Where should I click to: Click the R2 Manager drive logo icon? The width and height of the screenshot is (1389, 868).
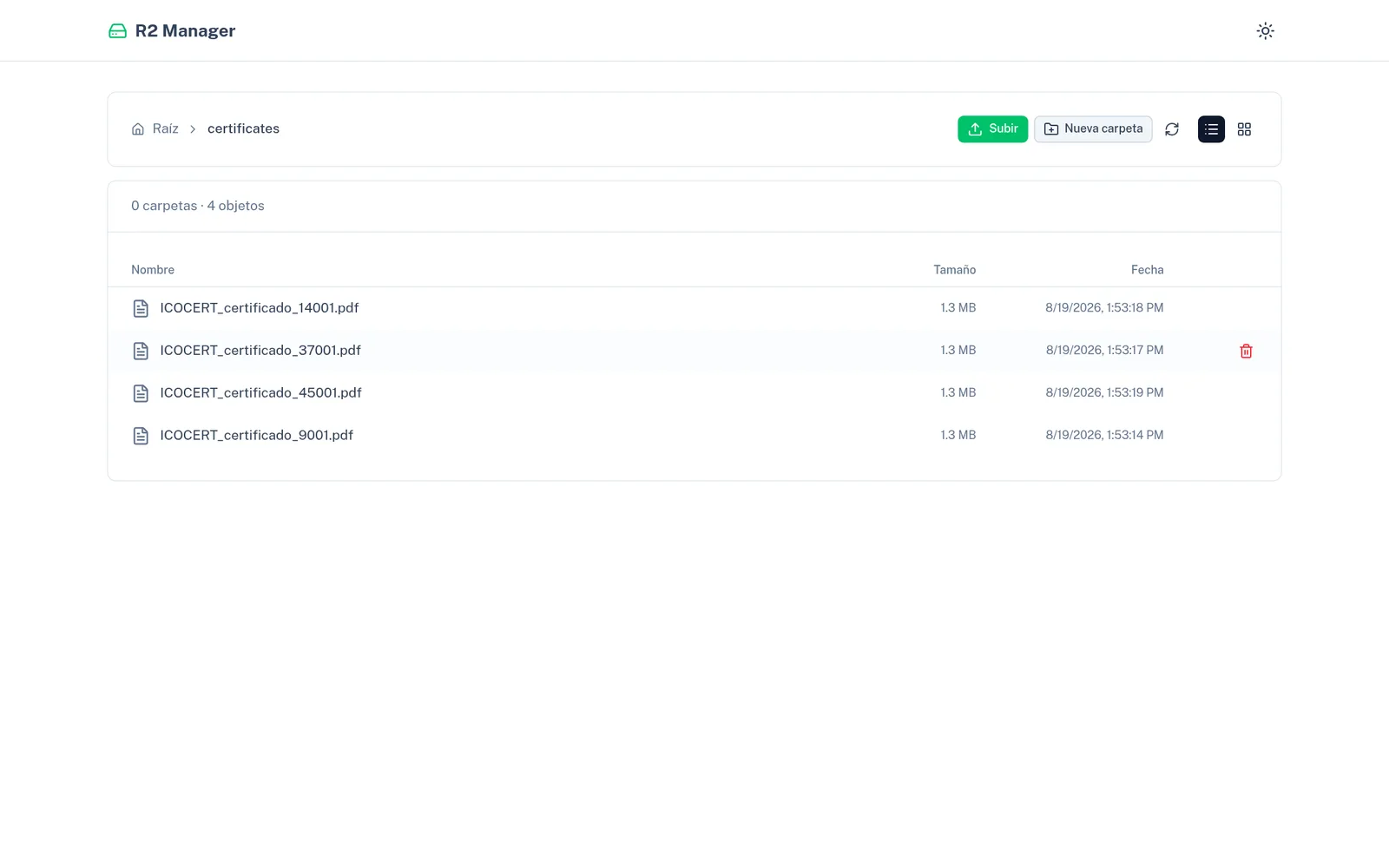[117, 31]
